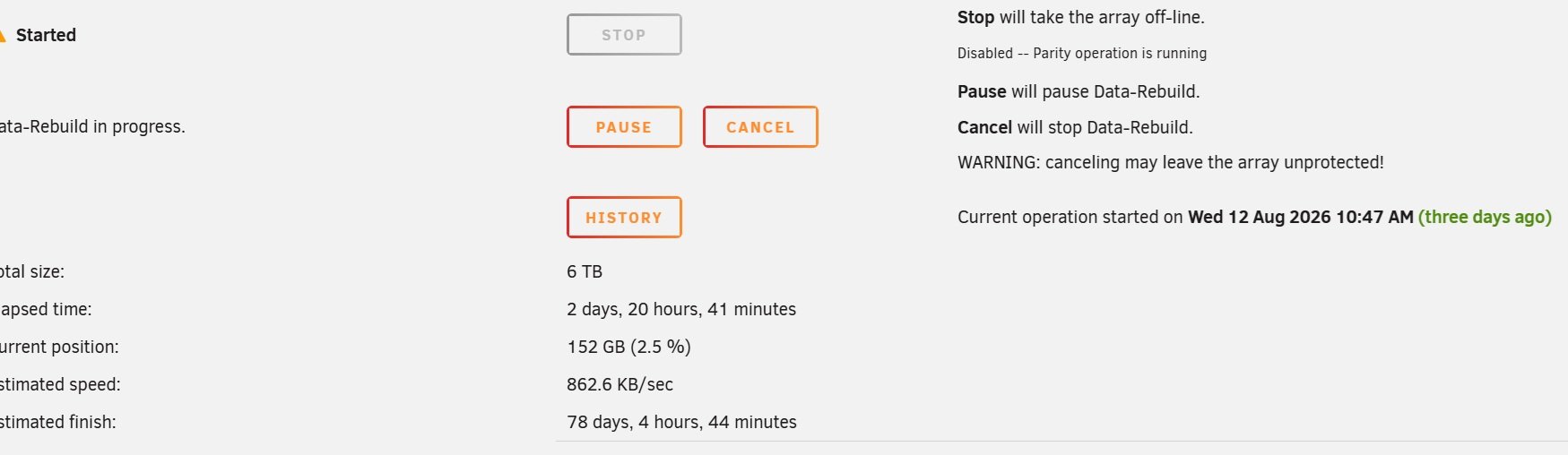Click the Data-Rebuild in progress text

pos(92,127)
